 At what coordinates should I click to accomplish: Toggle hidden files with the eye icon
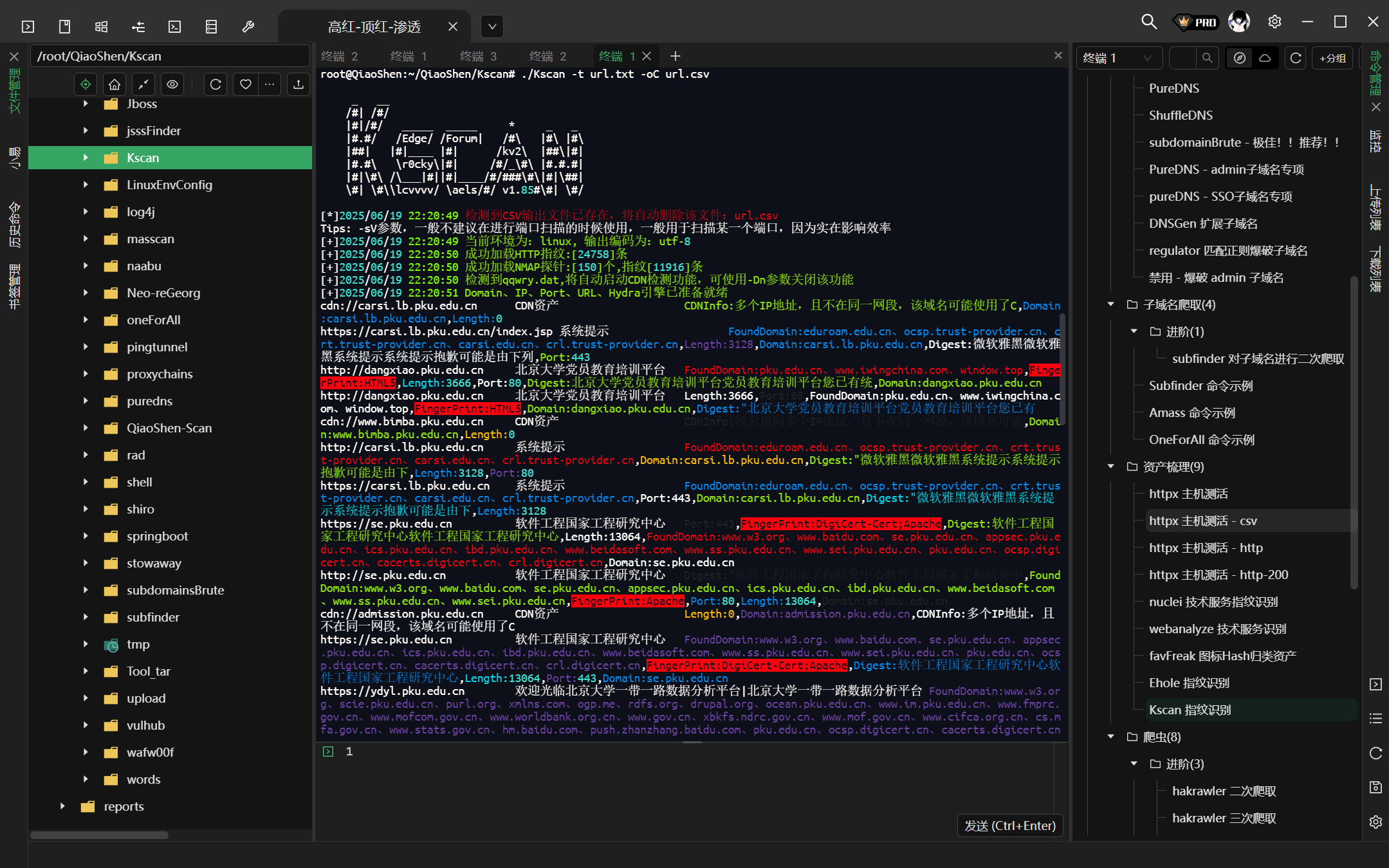[172, 84]
